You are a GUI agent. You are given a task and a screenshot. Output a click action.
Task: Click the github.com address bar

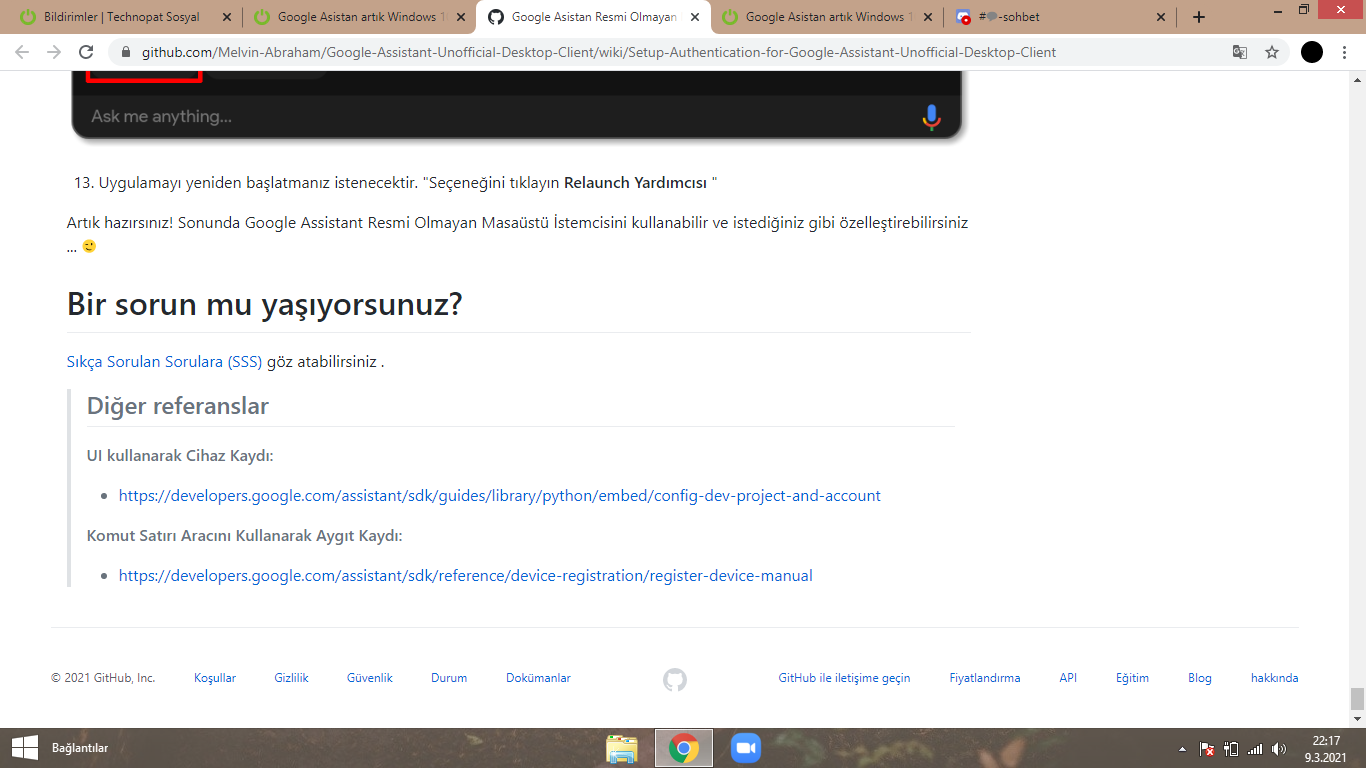tap(598, 52)
